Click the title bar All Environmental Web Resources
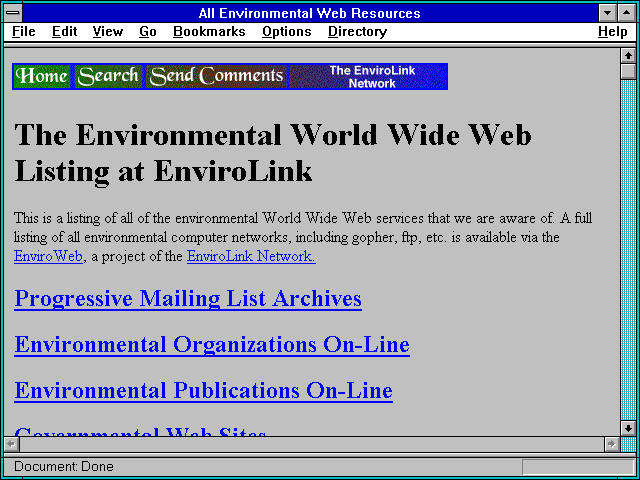 click(309, 13)
